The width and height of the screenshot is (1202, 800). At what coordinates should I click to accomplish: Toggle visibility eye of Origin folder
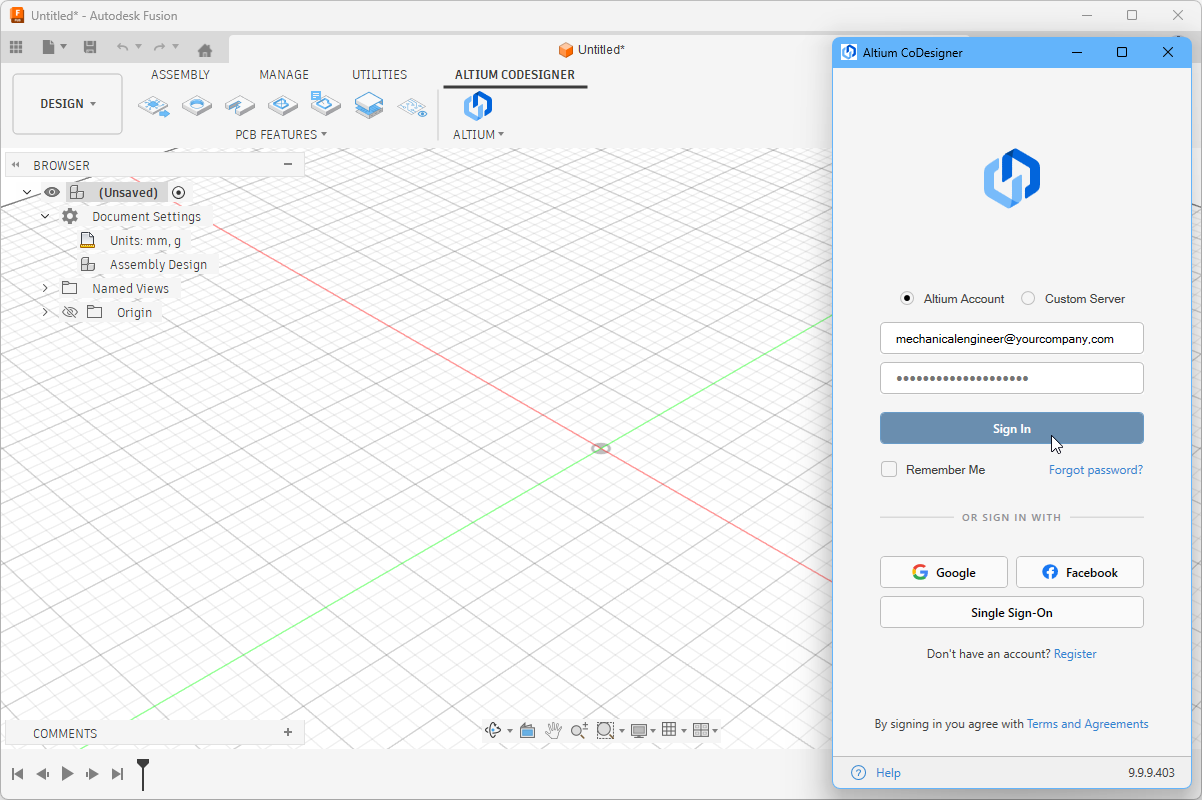[x=70, y=312]
